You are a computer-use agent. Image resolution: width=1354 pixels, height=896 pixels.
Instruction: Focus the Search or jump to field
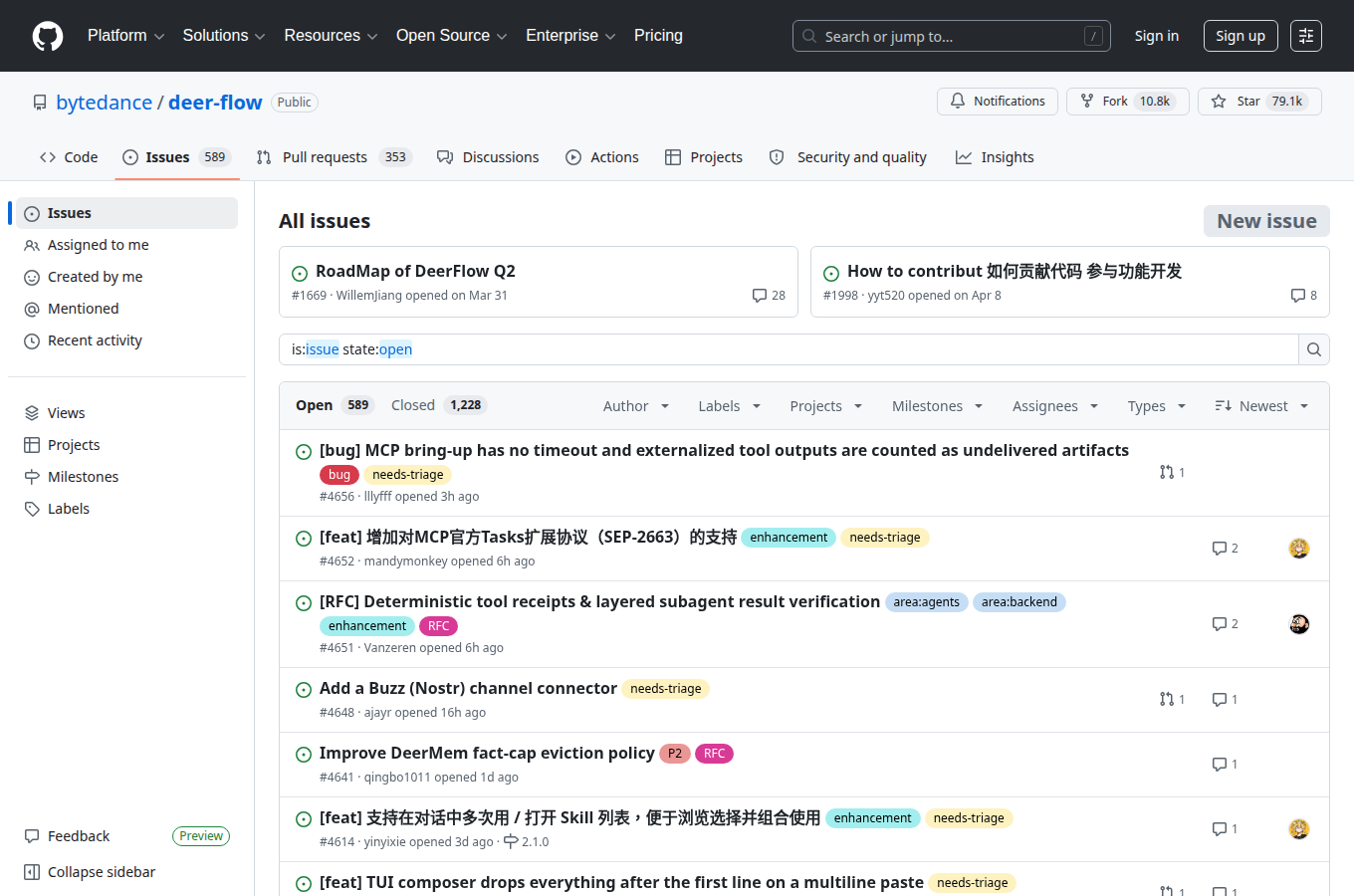[951, 36]
